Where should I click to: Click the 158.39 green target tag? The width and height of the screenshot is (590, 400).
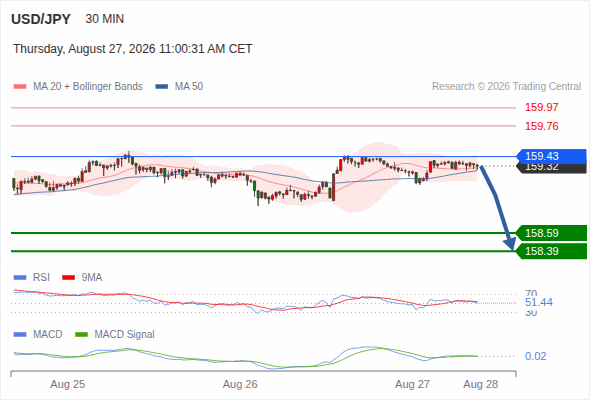coord(551,251)
